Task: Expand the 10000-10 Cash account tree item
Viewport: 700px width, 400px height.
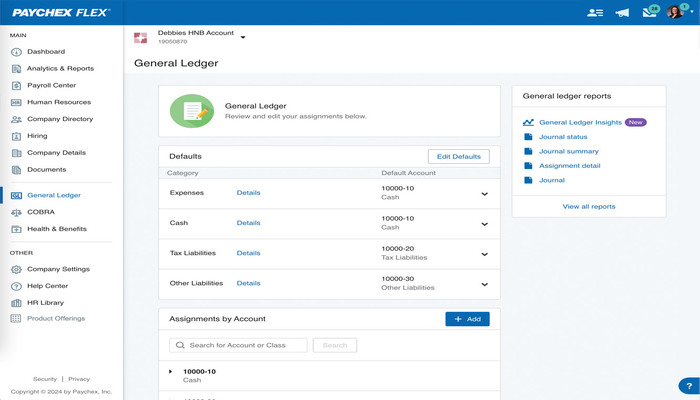Action: coord(171,372)
